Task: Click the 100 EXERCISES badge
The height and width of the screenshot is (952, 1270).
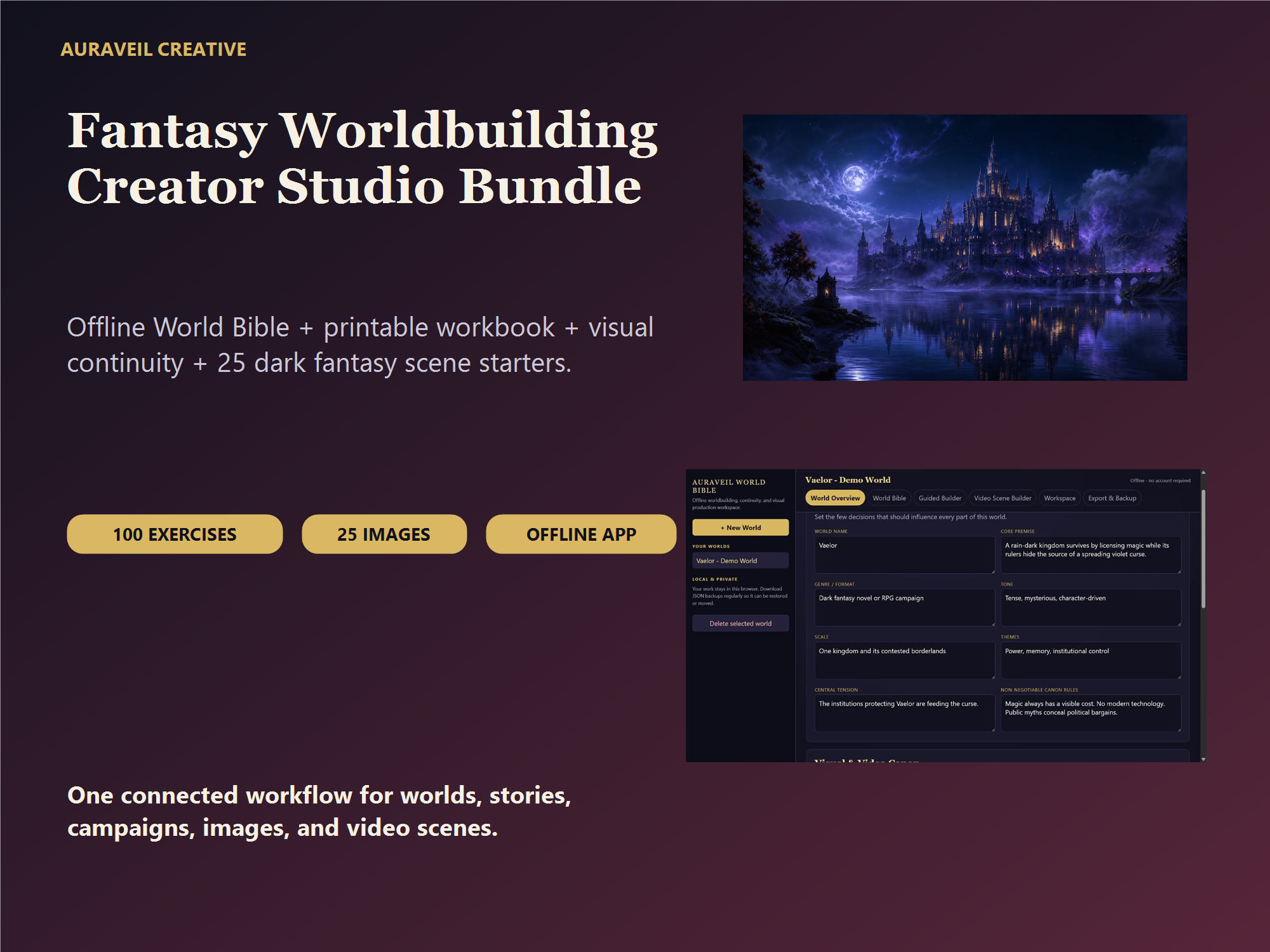Action: 175,534
